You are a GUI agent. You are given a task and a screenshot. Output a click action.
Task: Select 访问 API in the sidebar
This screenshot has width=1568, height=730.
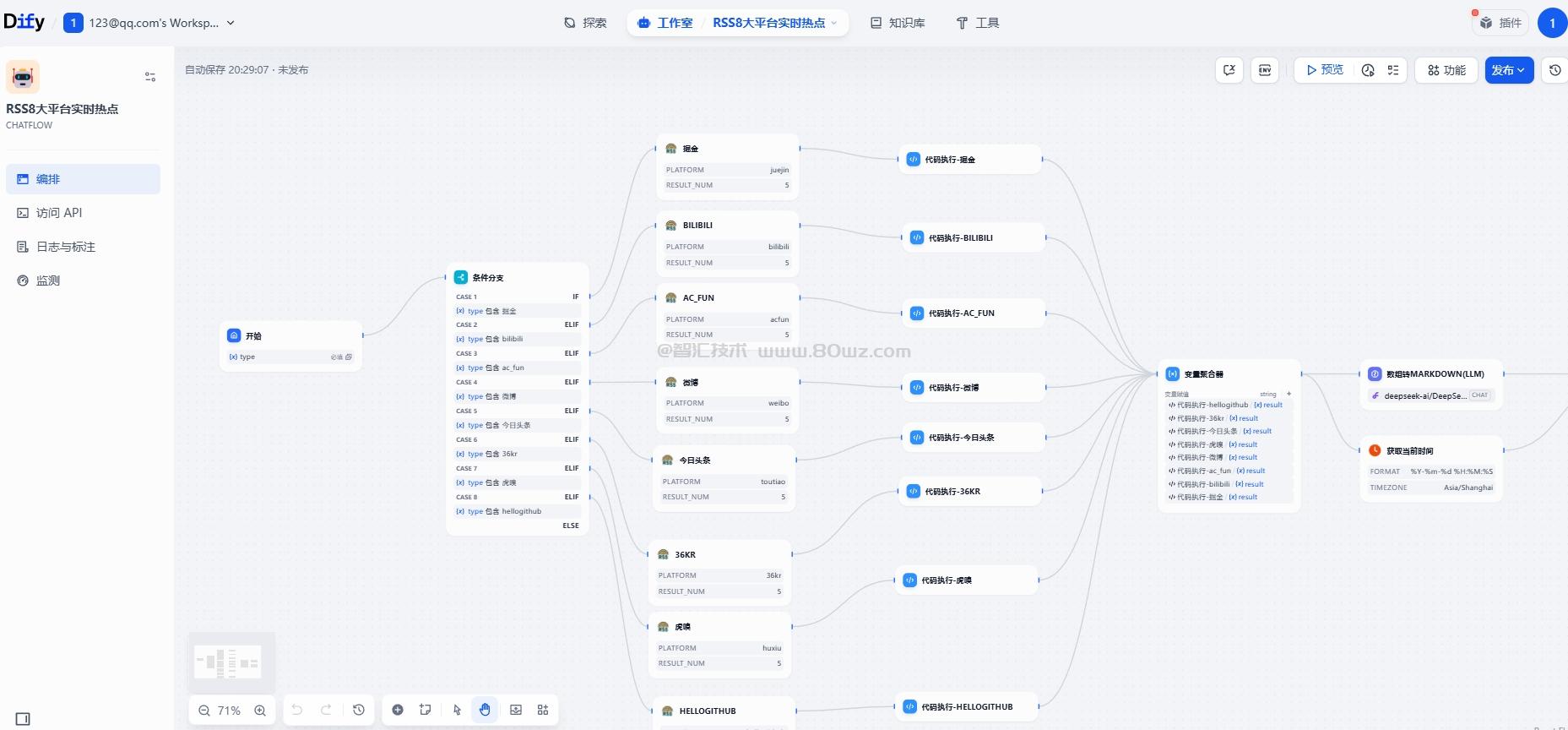coord(83,213)
